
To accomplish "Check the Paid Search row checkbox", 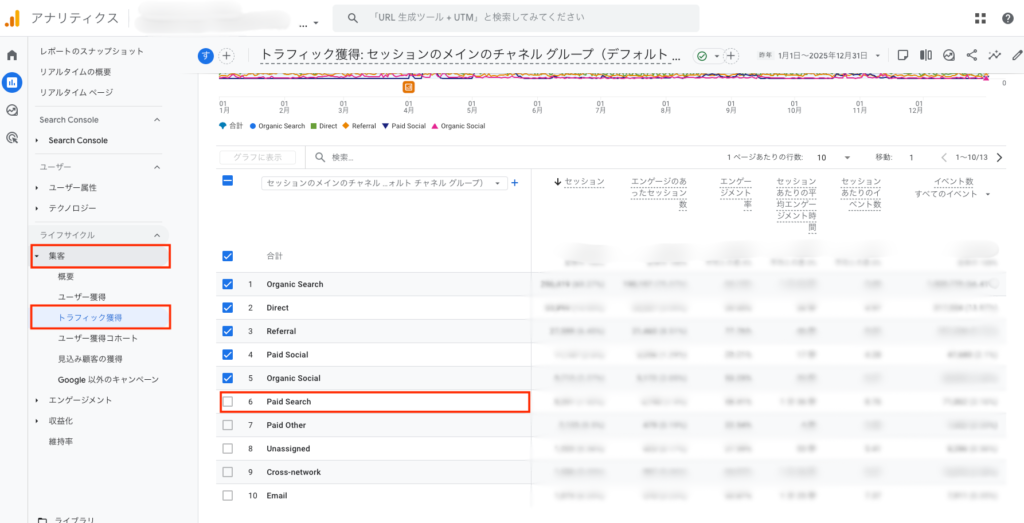I will pyautogui.click(x=228, y=402).
